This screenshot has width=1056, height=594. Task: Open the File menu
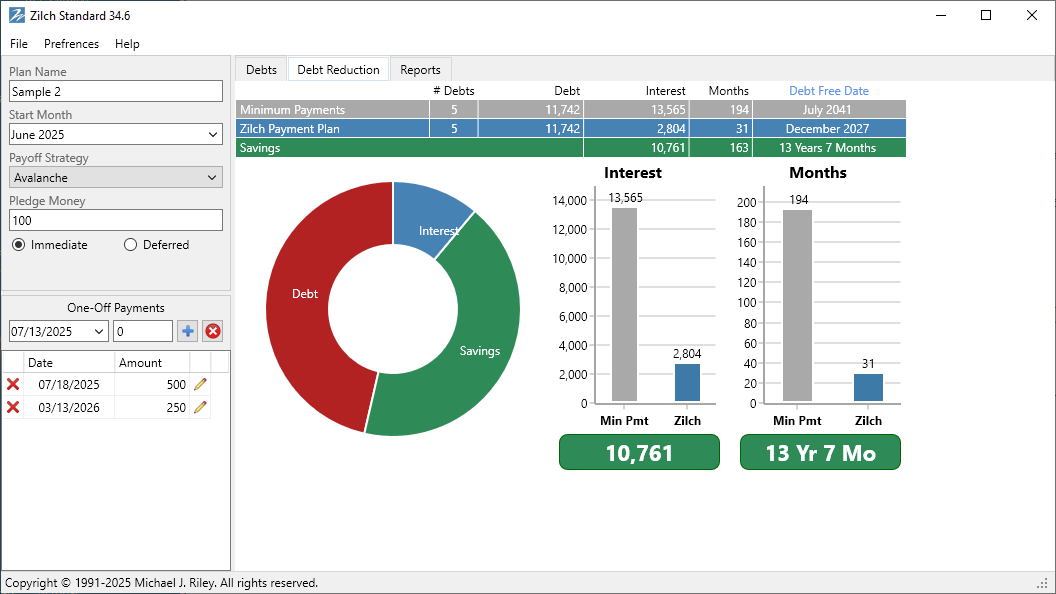[19, 44]
